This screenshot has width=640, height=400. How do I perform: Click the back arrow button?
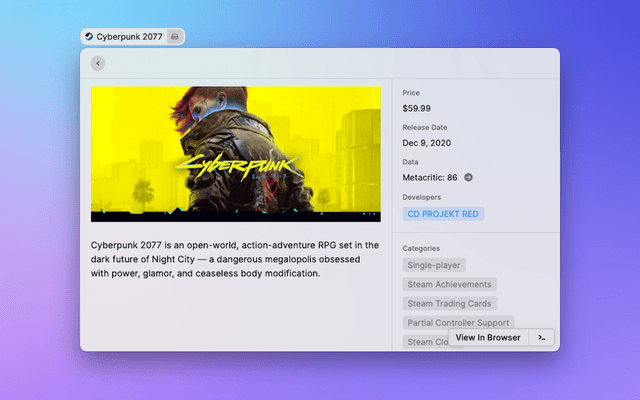click(x=97, y=63)
